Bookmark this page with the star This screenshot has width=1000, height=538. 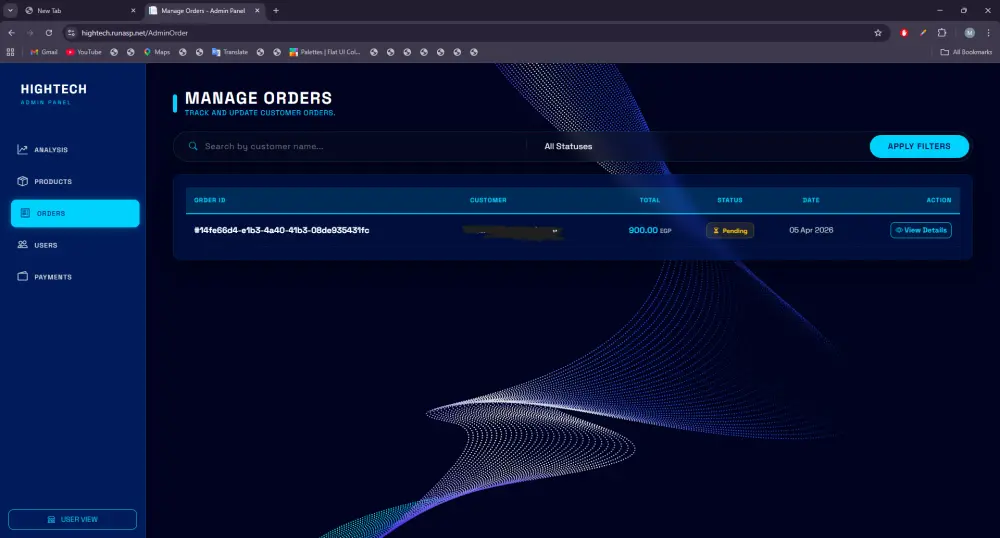[878, 33]
